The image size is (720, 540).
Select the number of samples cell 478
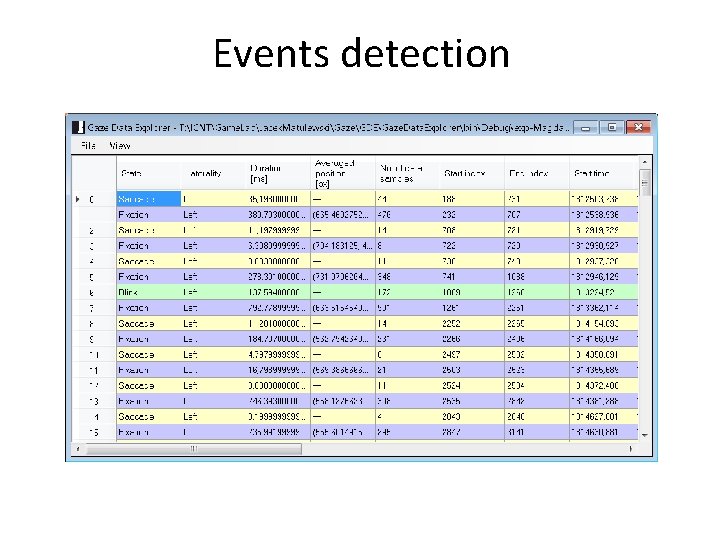[408, 214]
